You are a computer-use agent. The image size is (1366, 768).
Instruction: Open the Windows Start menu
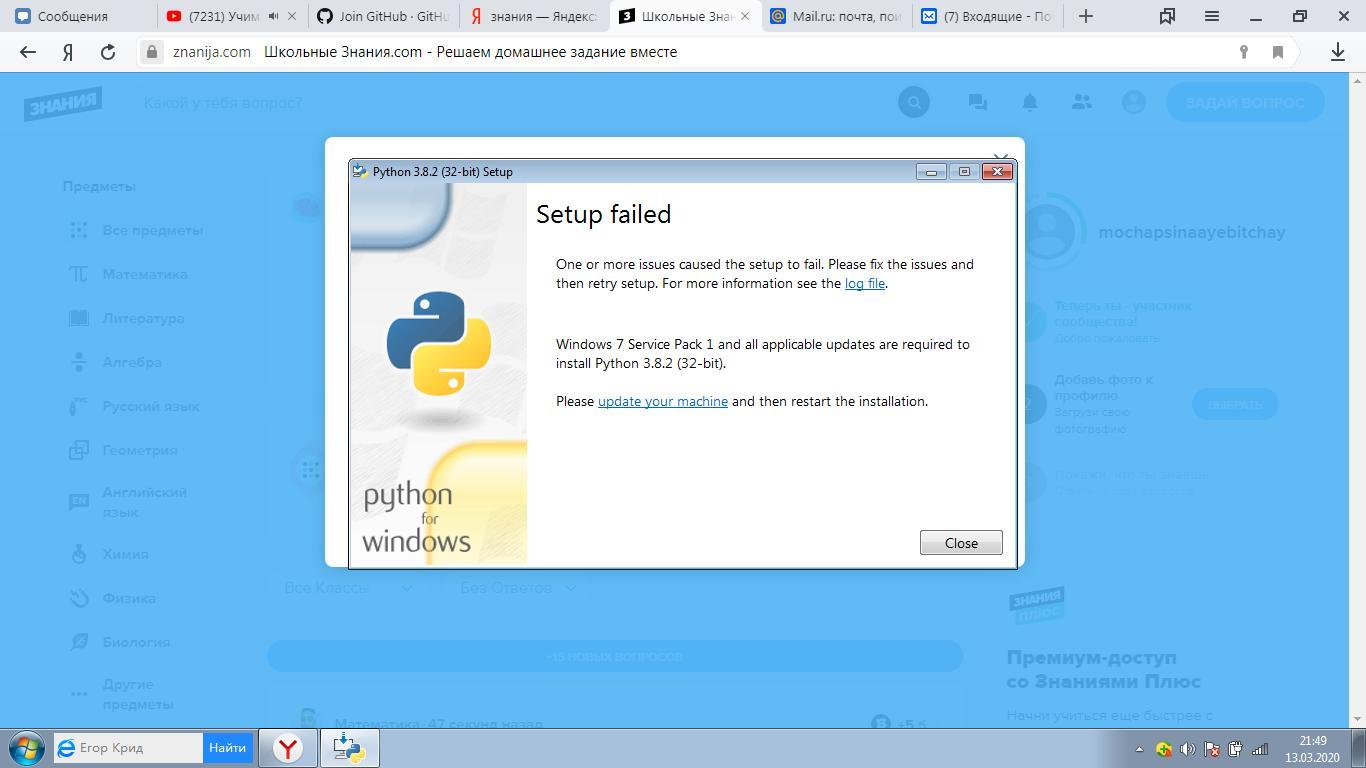tap(27, 748)
